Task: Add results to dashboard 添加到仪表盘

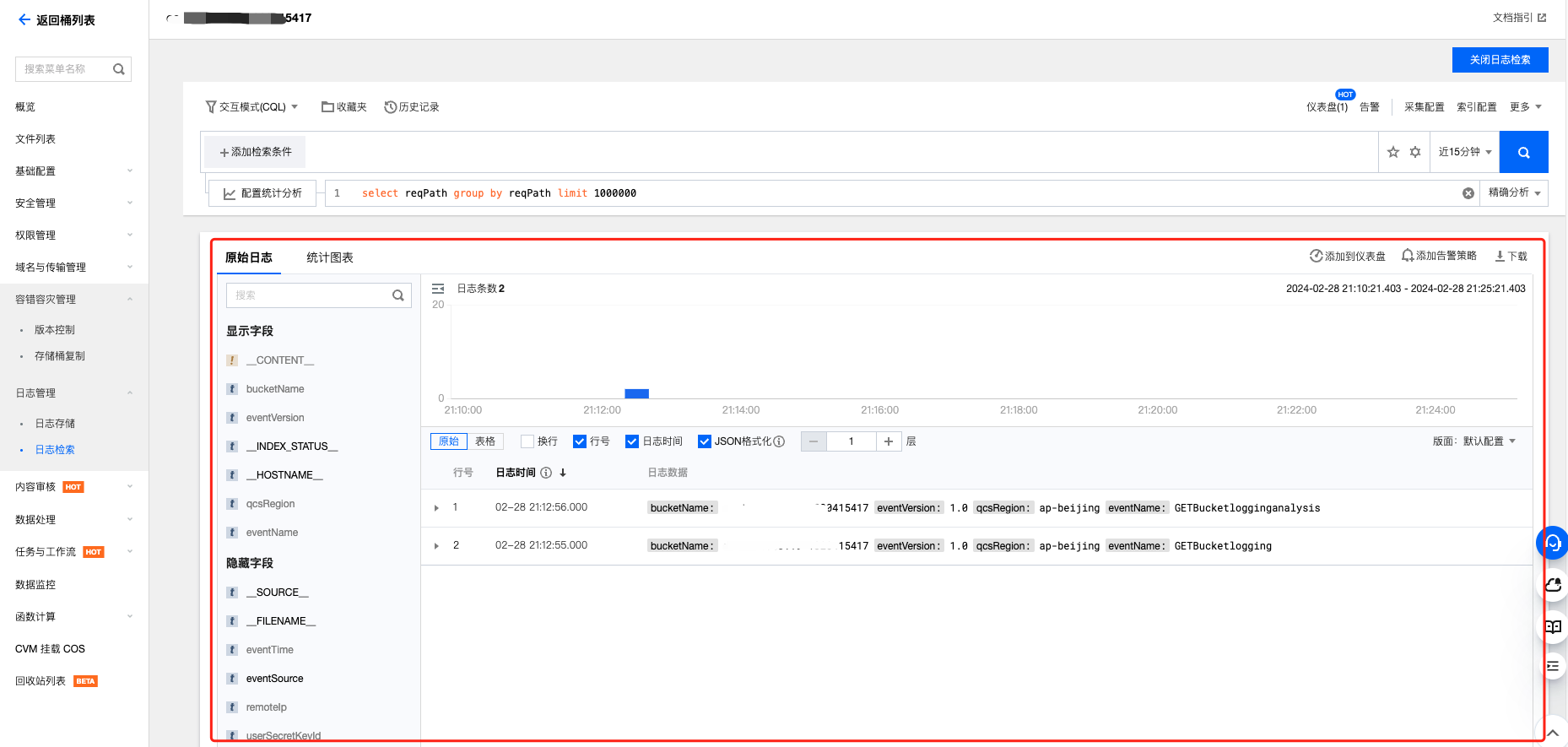Action: click(1348, 256)
